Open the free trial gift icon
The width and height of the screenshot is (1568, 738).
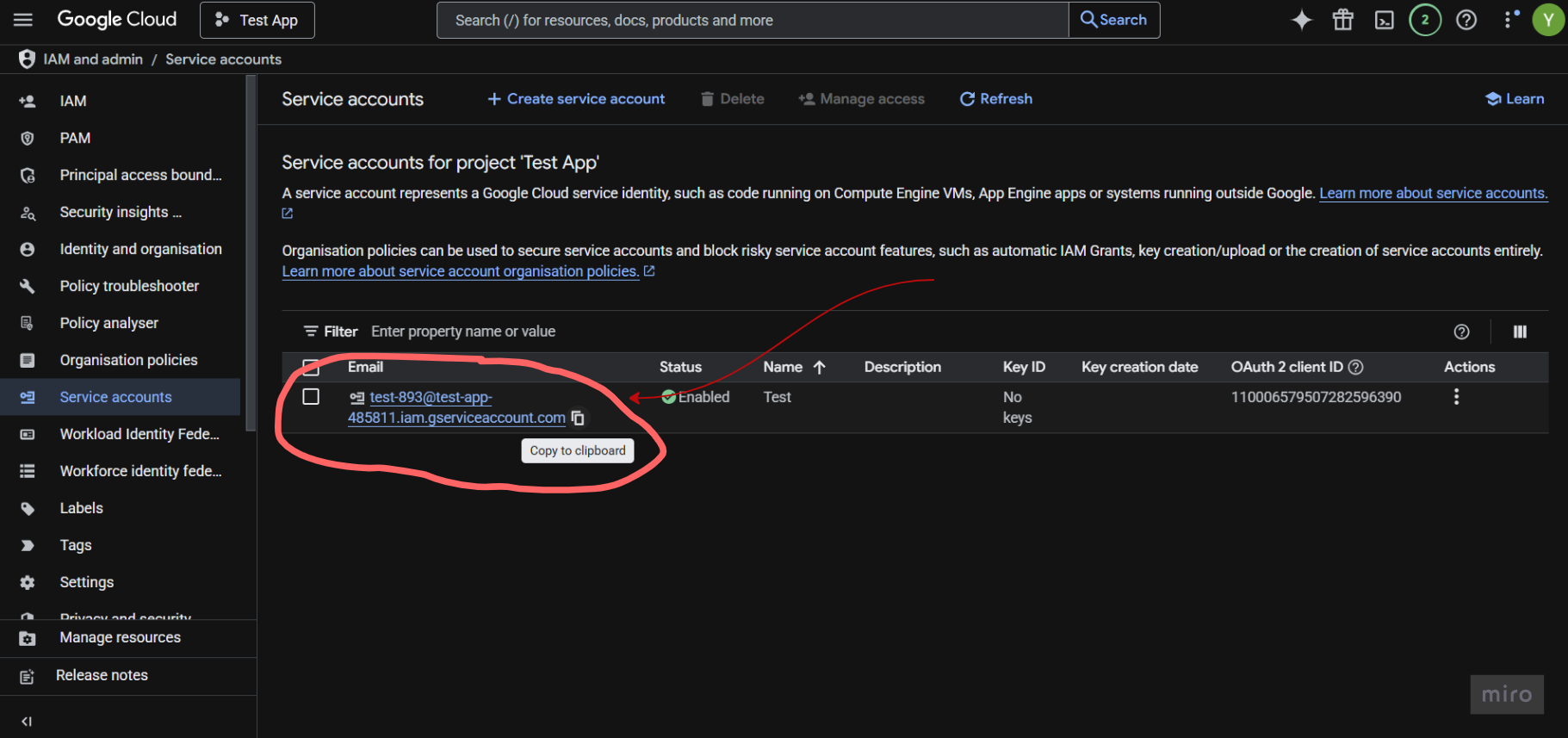click(x=1342, y=20)
